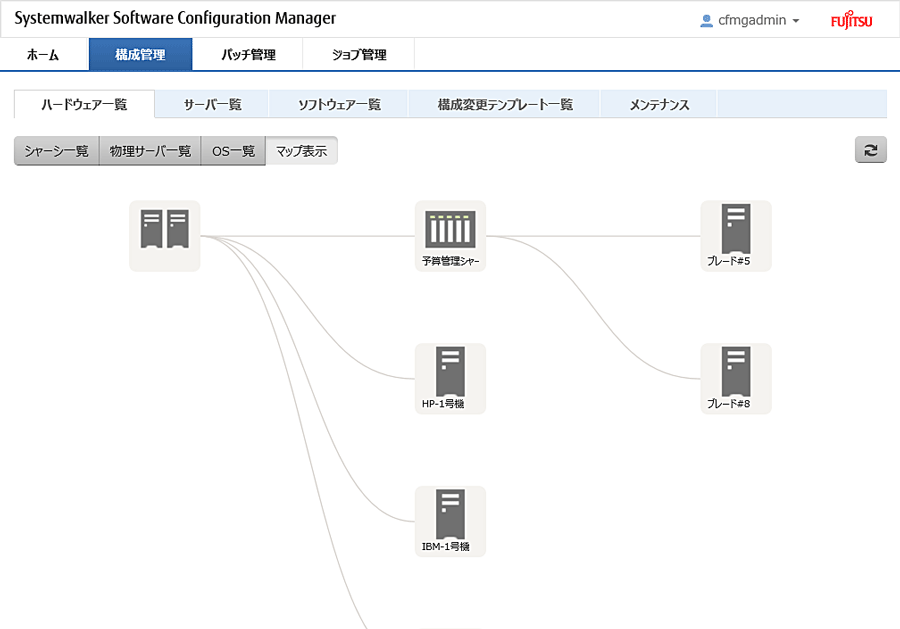This screenshot has height=629, width=900.
Task: Switch to the サーバー一覧 sub-tab
Action: 212,104
